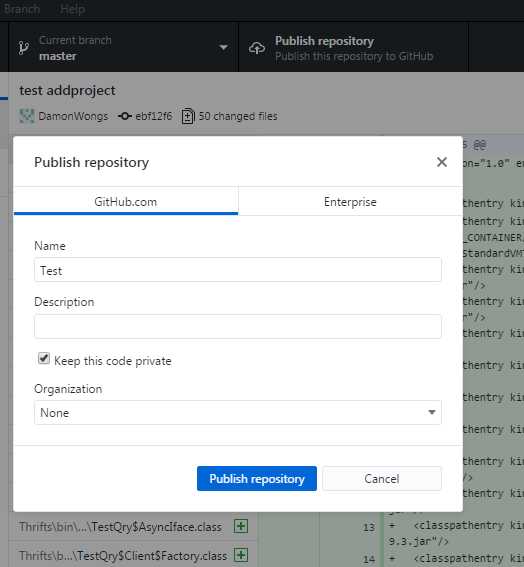Open the Branch menu
Viewport: 524px width, 567px height.
pyautogui.click(x=22, y=9)
